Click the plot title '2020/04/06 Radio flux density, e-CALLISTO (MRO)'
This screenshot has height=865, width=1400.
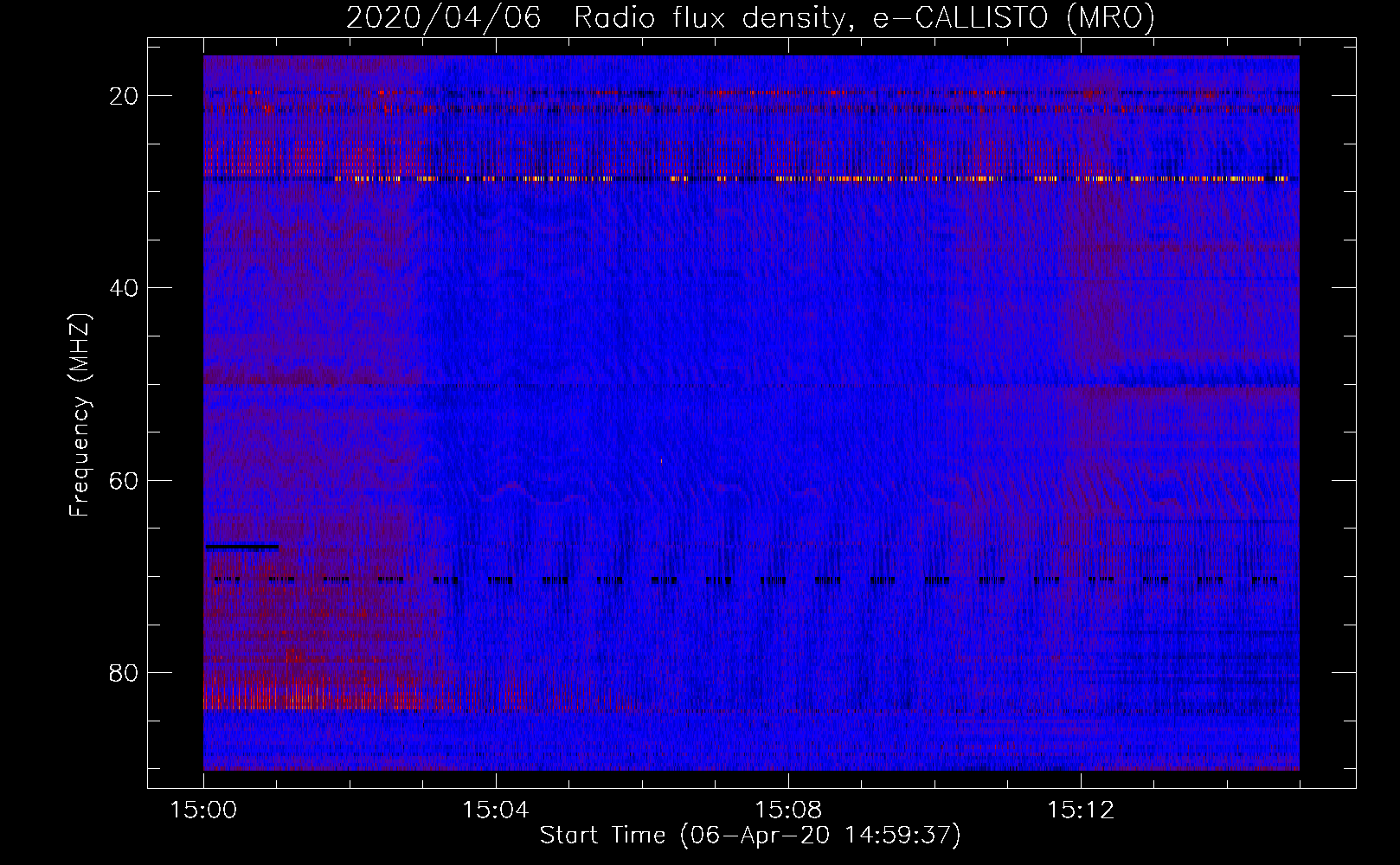pos(750,17)
